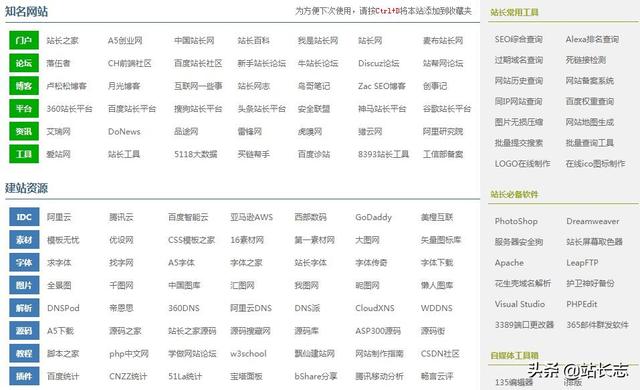Select the blue 教程 category tag
Screen dimensions: 640x390
tap(24, 353)
